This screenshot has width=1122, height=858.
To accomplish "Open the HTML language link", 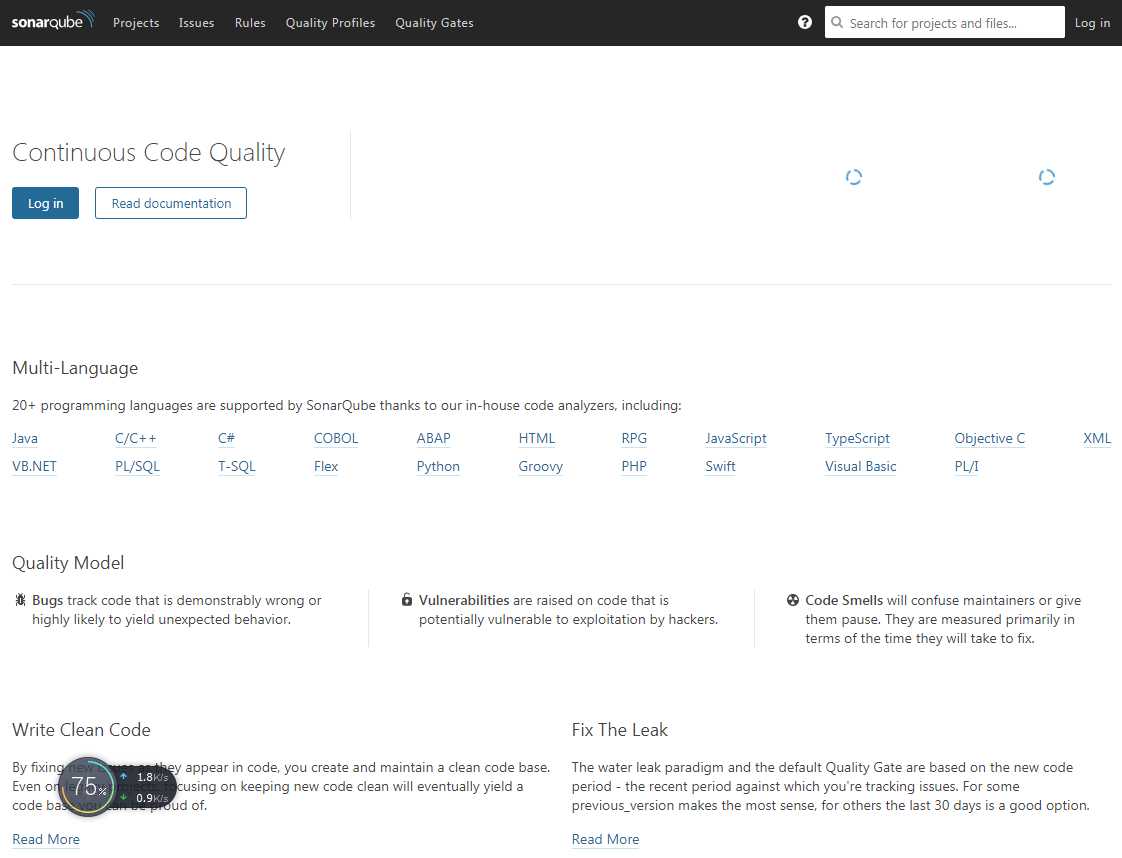I will pyautogui.click(x=537, y=438).
